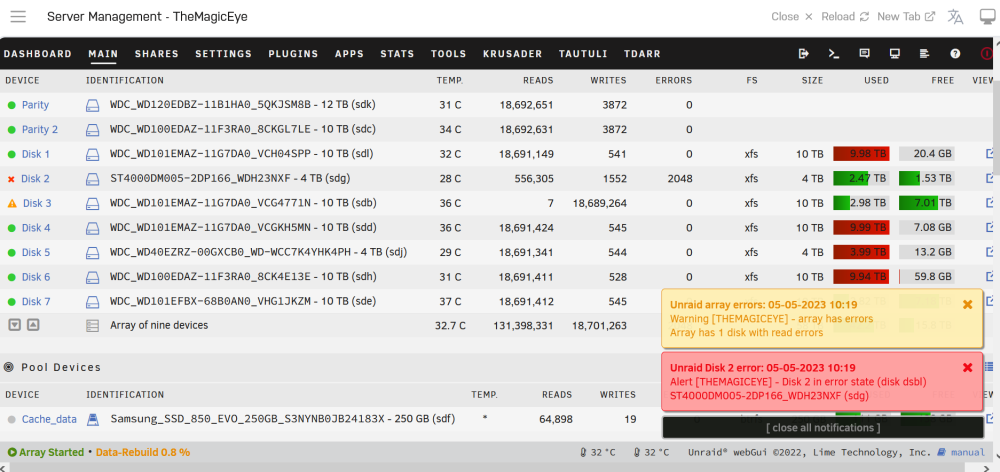Image resolution: width=1000 pixels, height=472 pixels.
Task: Click the Data-Rebuild 0.8 % status text
Action: pos(143,452)
